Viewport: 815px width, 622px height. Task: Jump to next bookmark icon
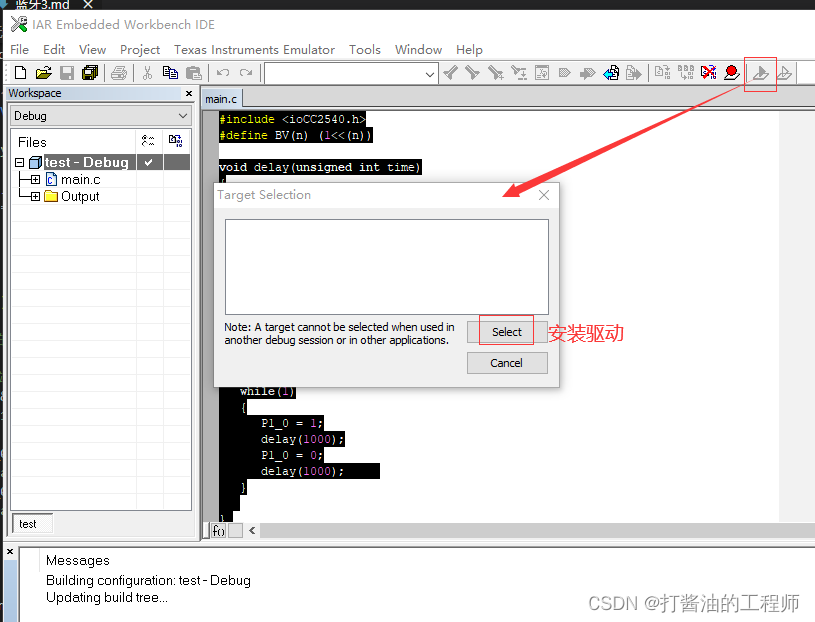tap(587, 73)
